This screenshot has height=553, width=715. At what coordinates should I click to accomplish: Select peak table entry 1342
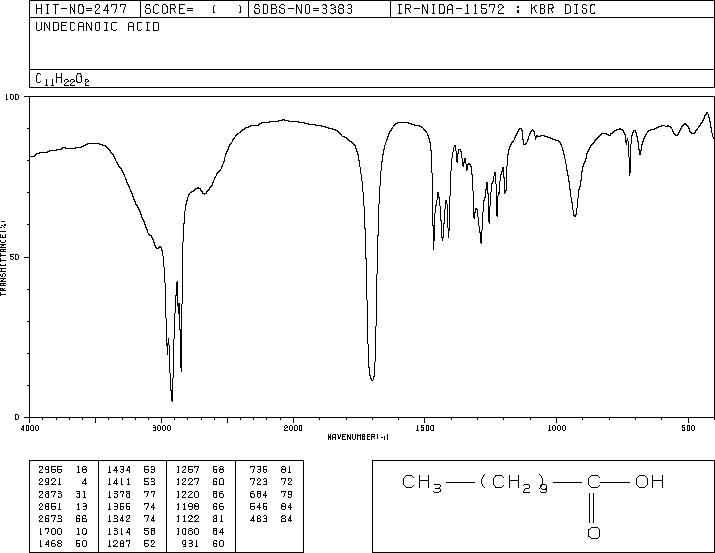[x=131, y=519]
